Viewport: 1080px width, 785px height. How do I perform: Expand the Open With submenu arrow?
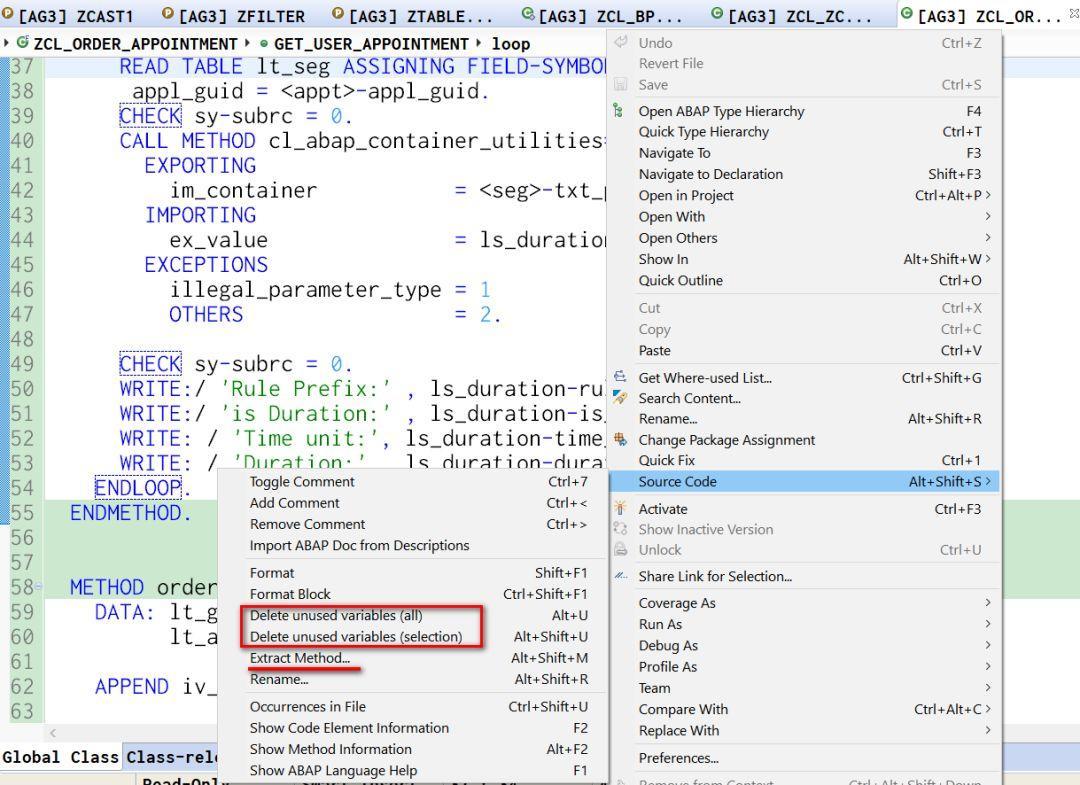pyautogui.click(x=988, y=216)
